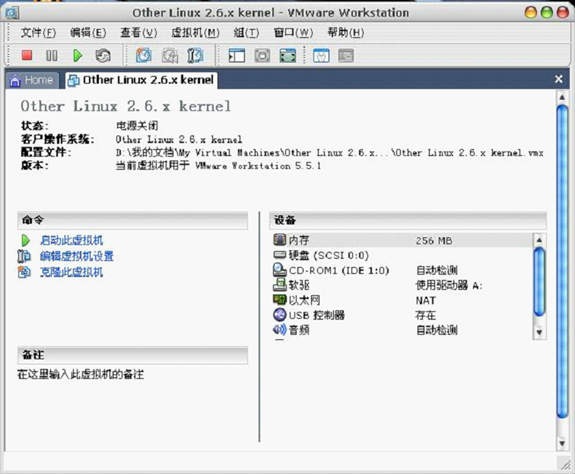
Task: Click the green Power On toolbar icon
Action: pyautogui.click(x=77, y=56)
